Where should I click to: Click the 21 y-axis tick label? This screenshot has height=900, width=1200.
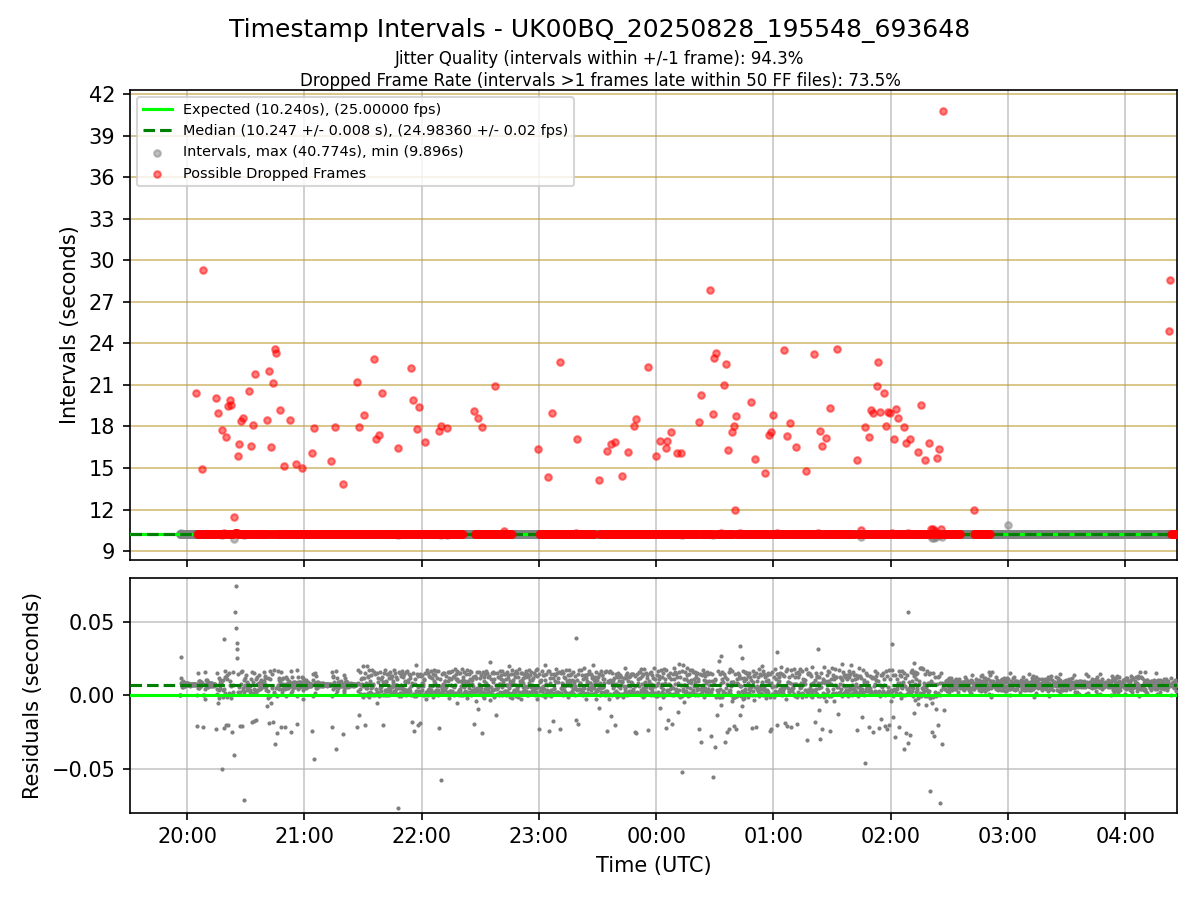click(x=101, y=385)
